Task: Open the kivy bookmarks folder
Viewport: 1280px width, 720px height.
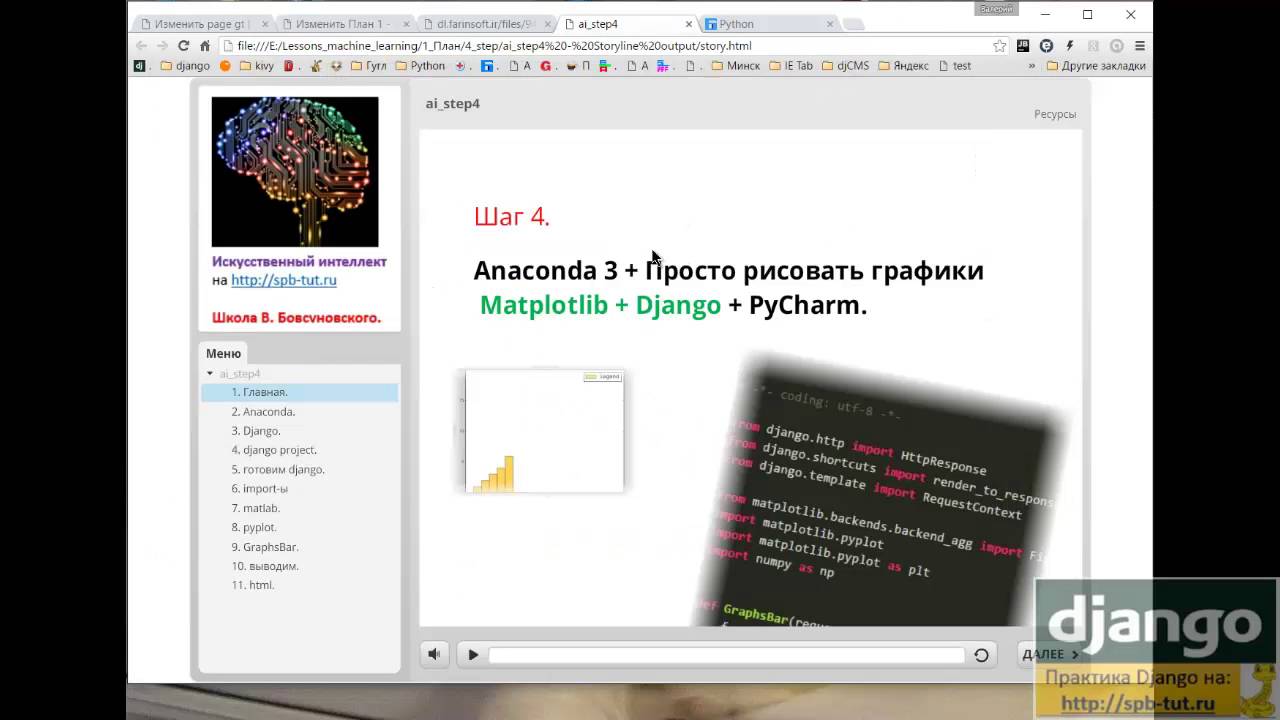Action: (x=256, y=66)
